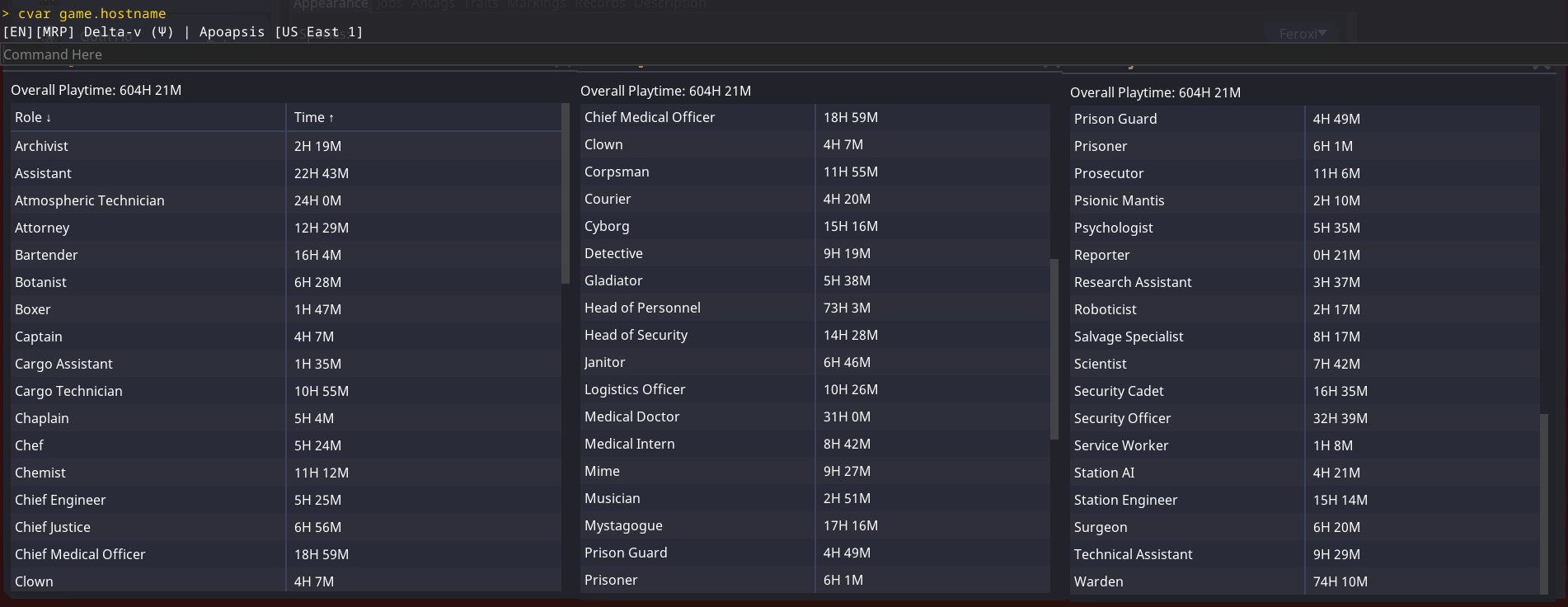The height and width of the screenshot is (607, 1568).
Task: Switch to the Appearance tab
Action: coord(331,4)
